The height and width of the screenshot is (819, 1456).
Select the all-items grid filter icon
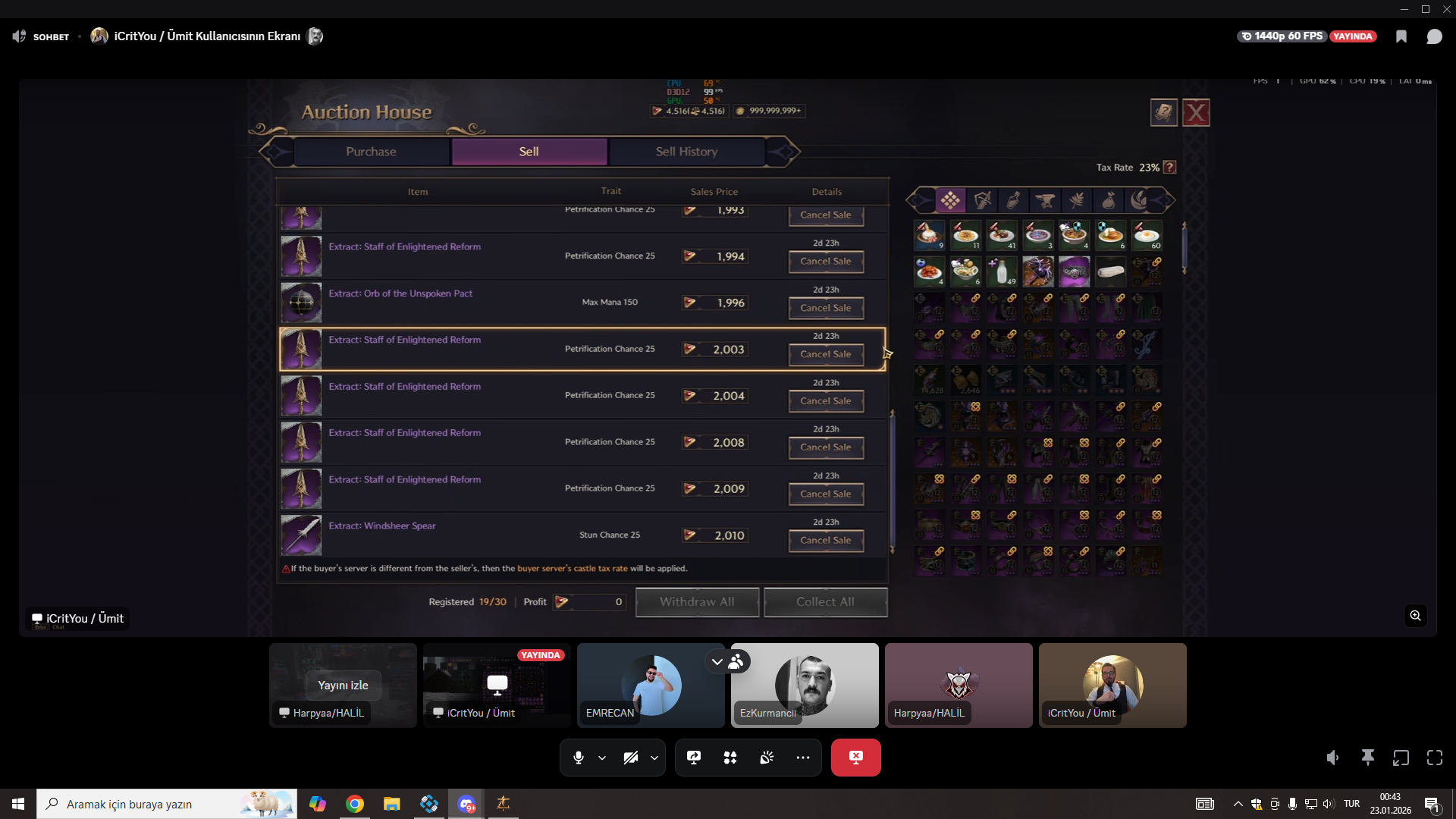[x=950, y=200]
